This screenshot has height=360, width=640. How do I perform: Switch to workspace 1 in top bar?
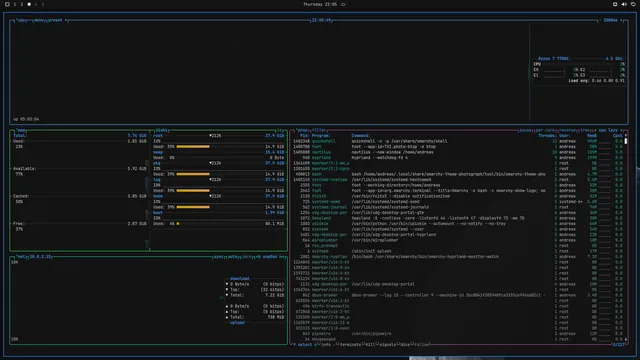15,4
